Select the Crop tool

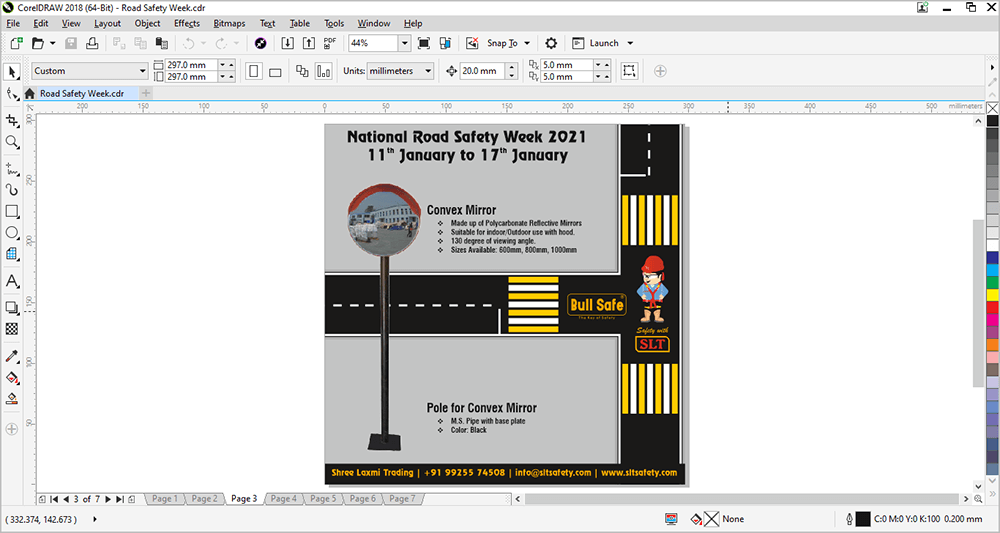click(x=11, y=120)
